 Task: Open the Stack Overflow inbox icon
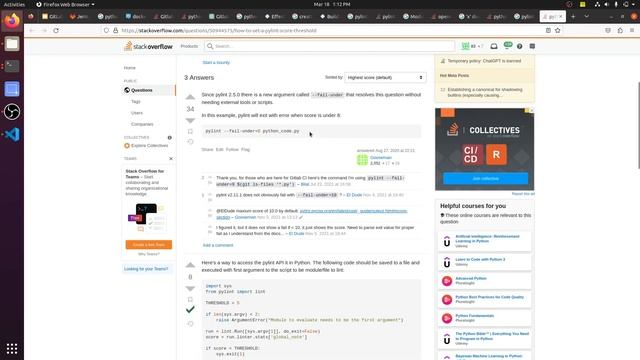tap(494, 46)
